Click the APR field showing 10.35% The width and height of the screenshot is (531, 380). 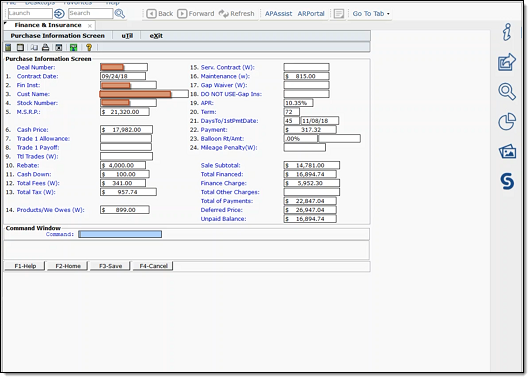(x=298, y=103)
